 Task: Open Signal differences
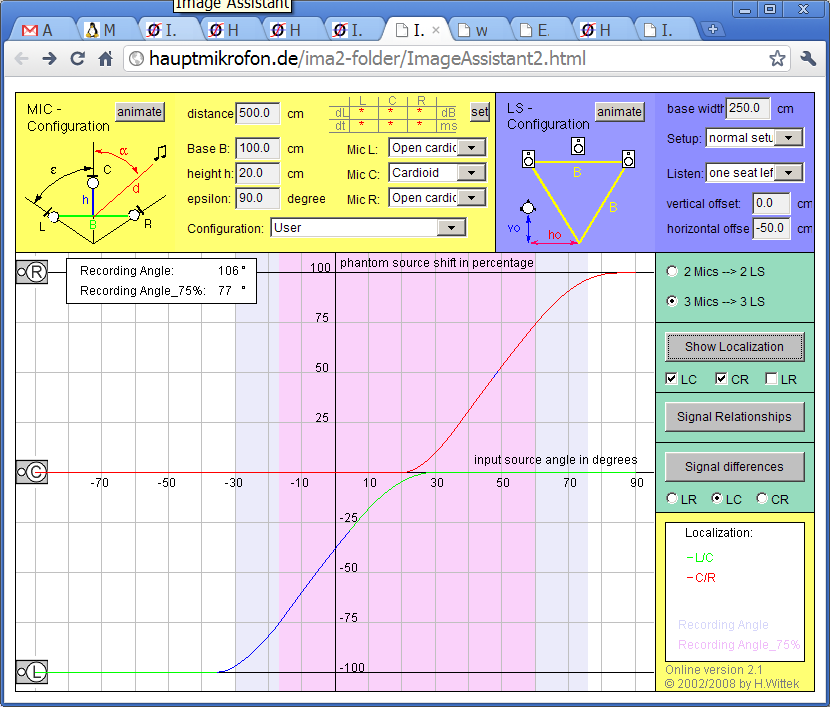(x=734, y=466)
